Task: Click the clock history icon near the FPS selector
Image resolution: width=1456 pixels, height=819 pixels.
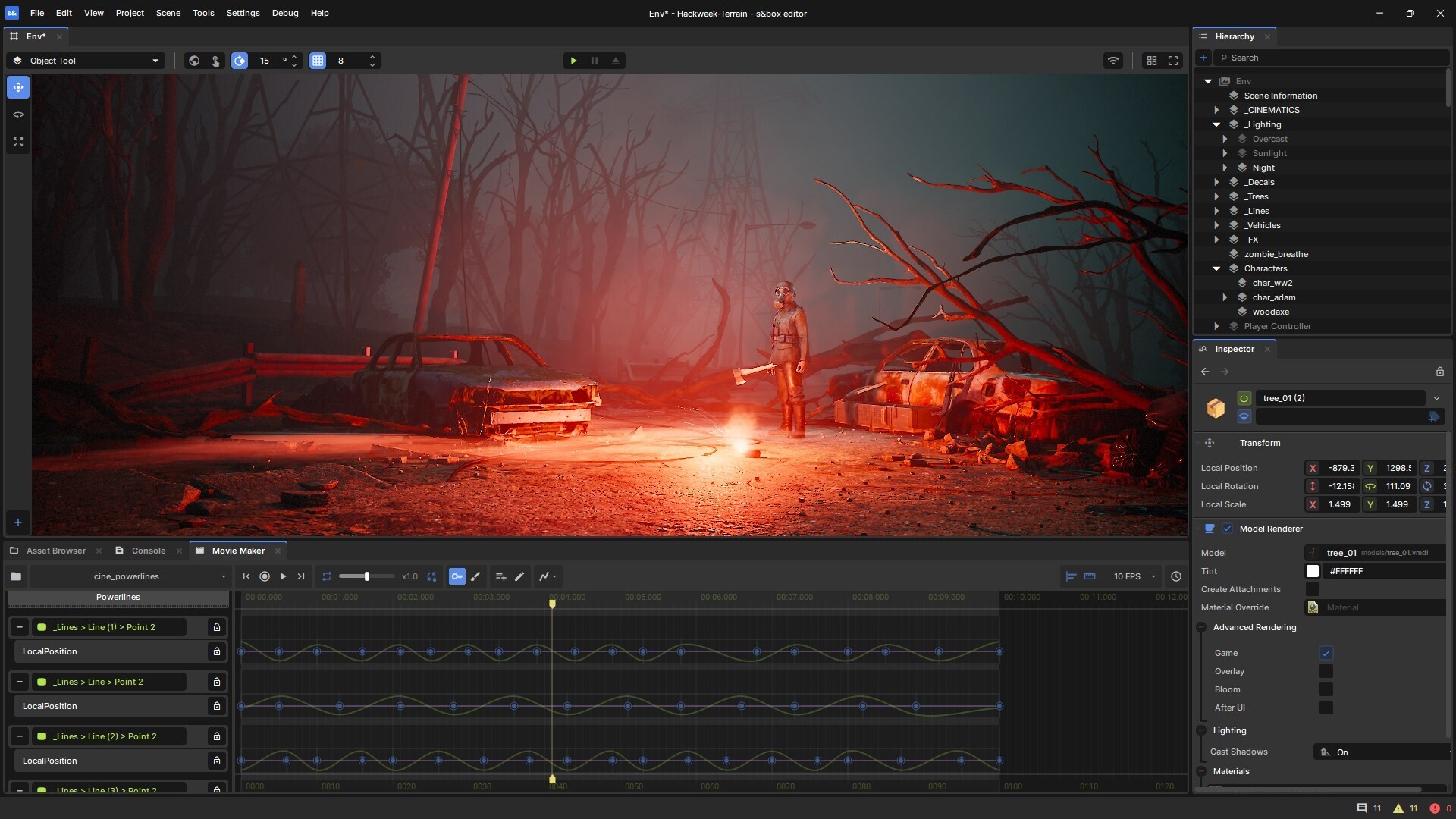Action: 1176,576
